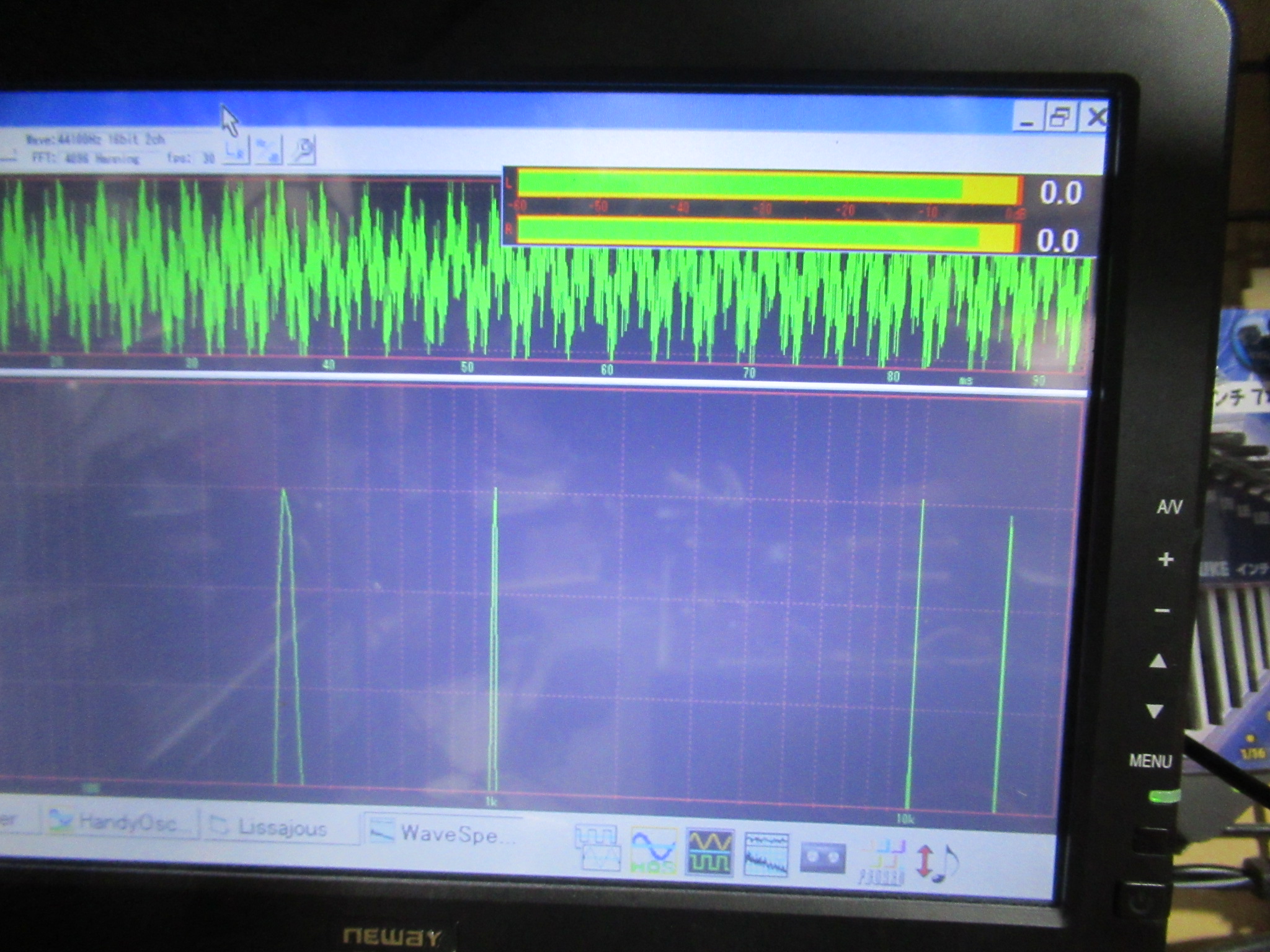Open the wrench settings icon in toolbar
Screen dimensions: 1270x952
point(303,151)
